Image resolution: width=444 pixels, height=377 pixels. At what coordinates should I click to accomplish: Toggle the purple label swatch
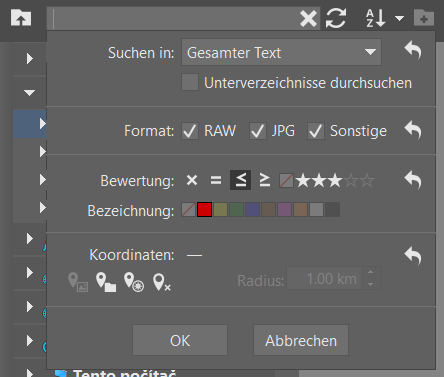point(284,210)
